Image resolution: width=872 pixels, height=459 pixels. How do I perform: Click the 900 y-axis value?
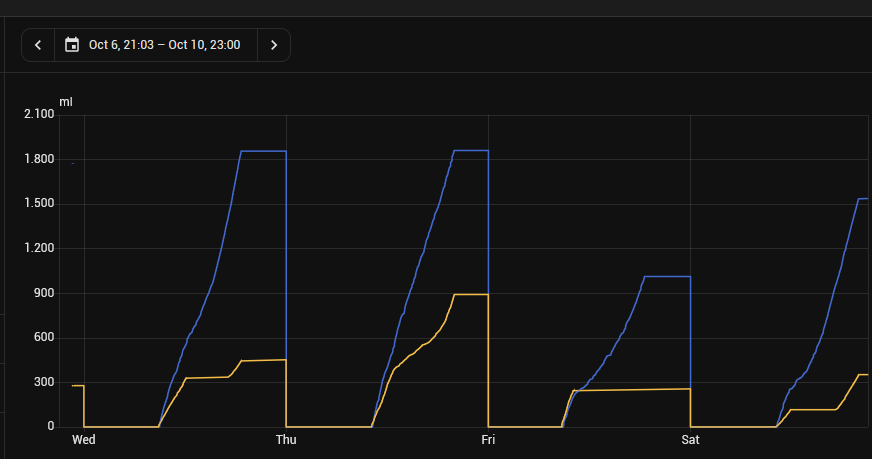point(44,293)
